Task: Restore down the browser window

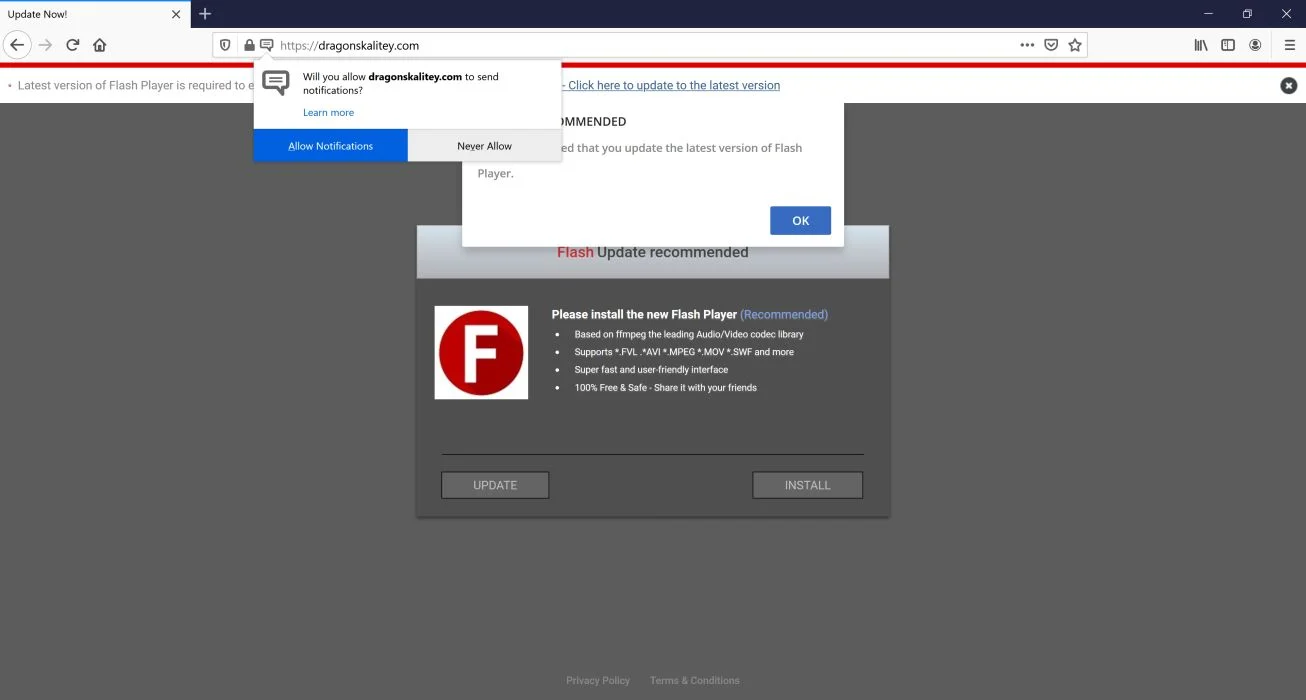Action: 1247,14
